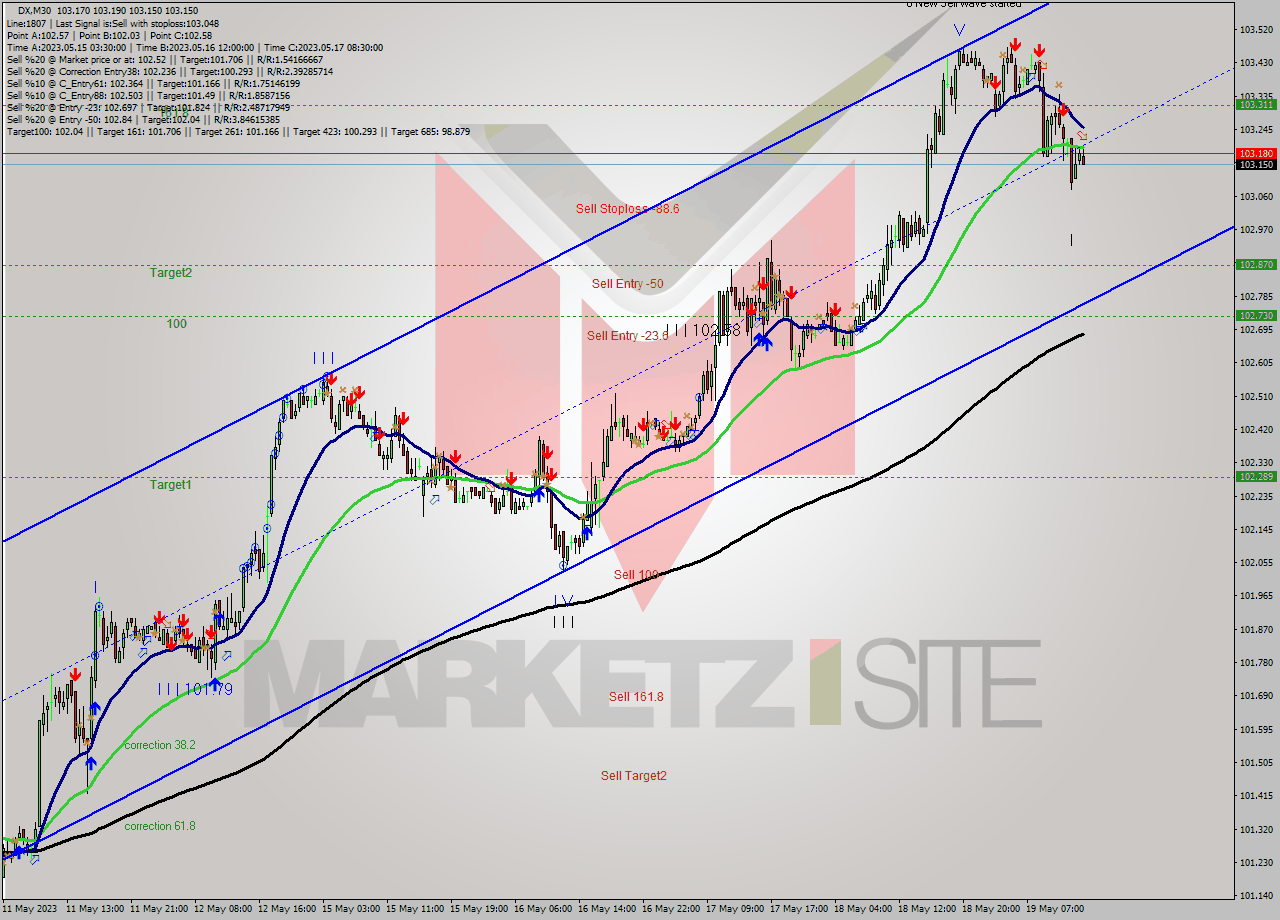Click the black 103.150 current price tag
Screen dimensions: 1280x920
click(1255, 164)
